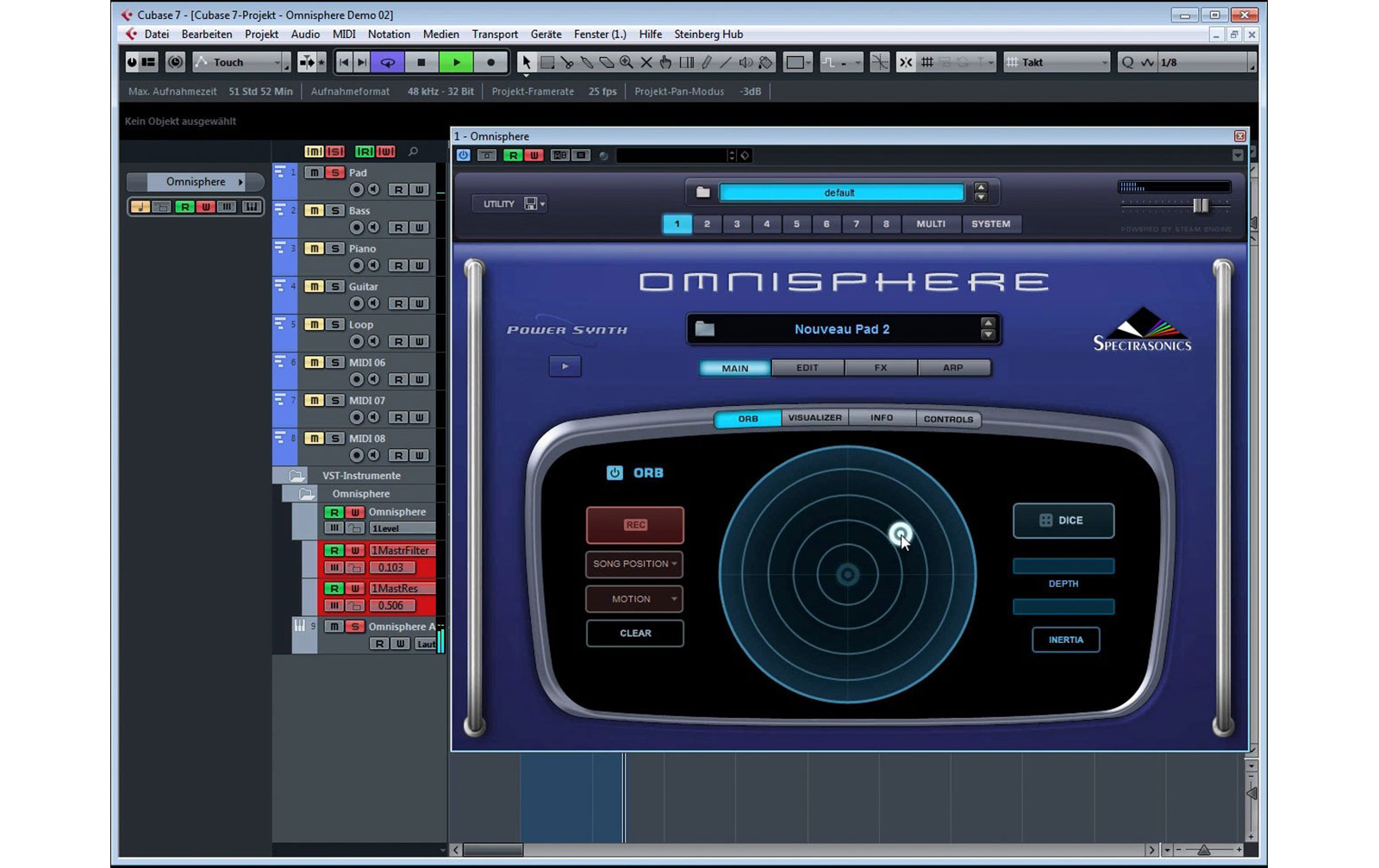Select the Mute X tool
The width and height of the screenshot is (1379, 868).
pos(646,62)
